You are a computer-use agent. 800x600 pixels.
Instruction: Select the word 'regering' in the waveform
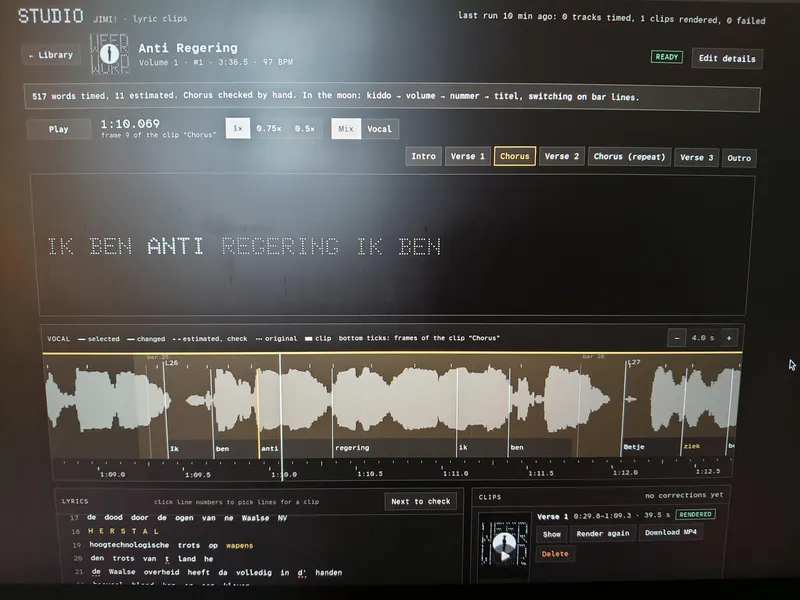(x=352, y=447)
